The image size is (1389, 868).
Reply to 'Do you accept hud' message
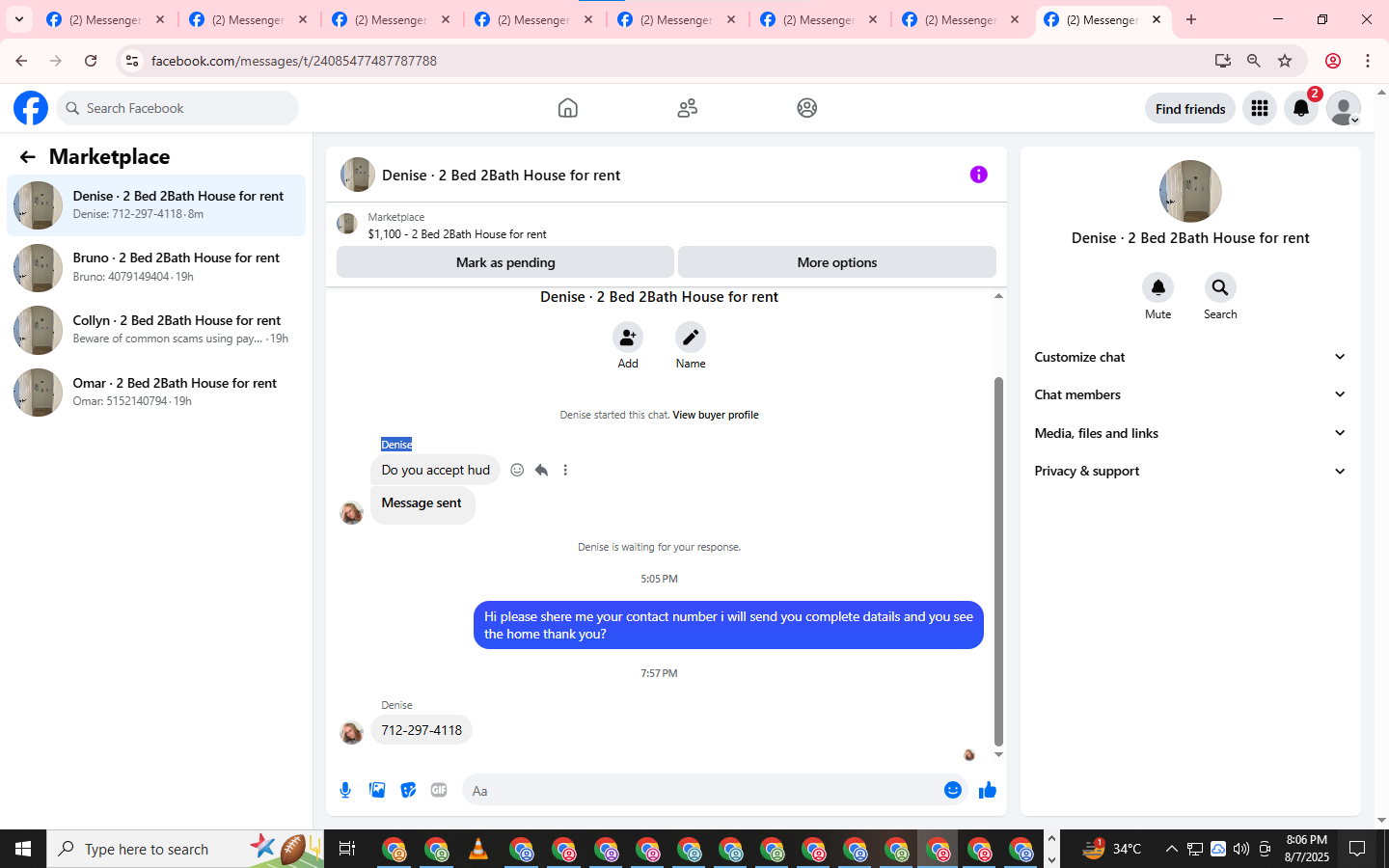click(x=541, y=470)
